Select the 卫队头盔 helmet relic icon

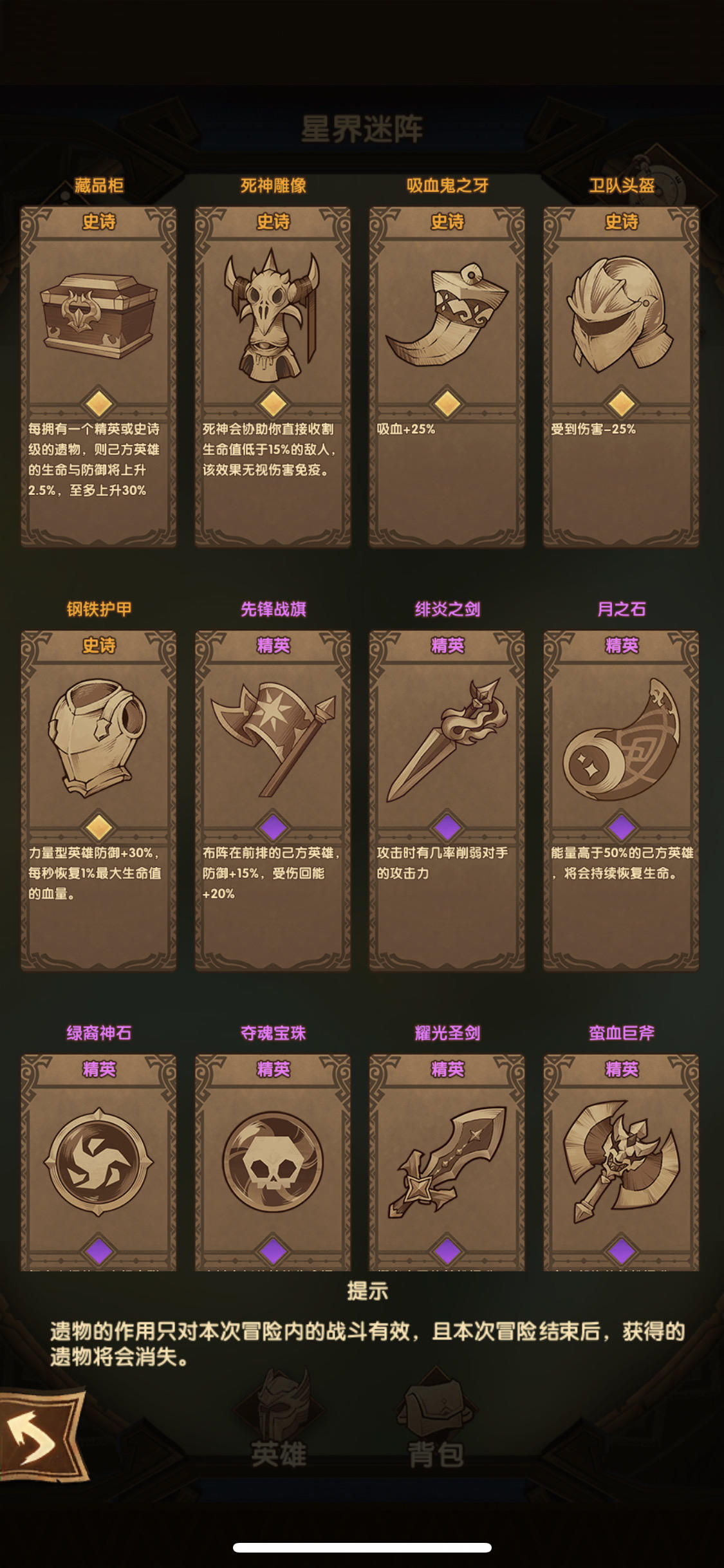pos(620,315)
